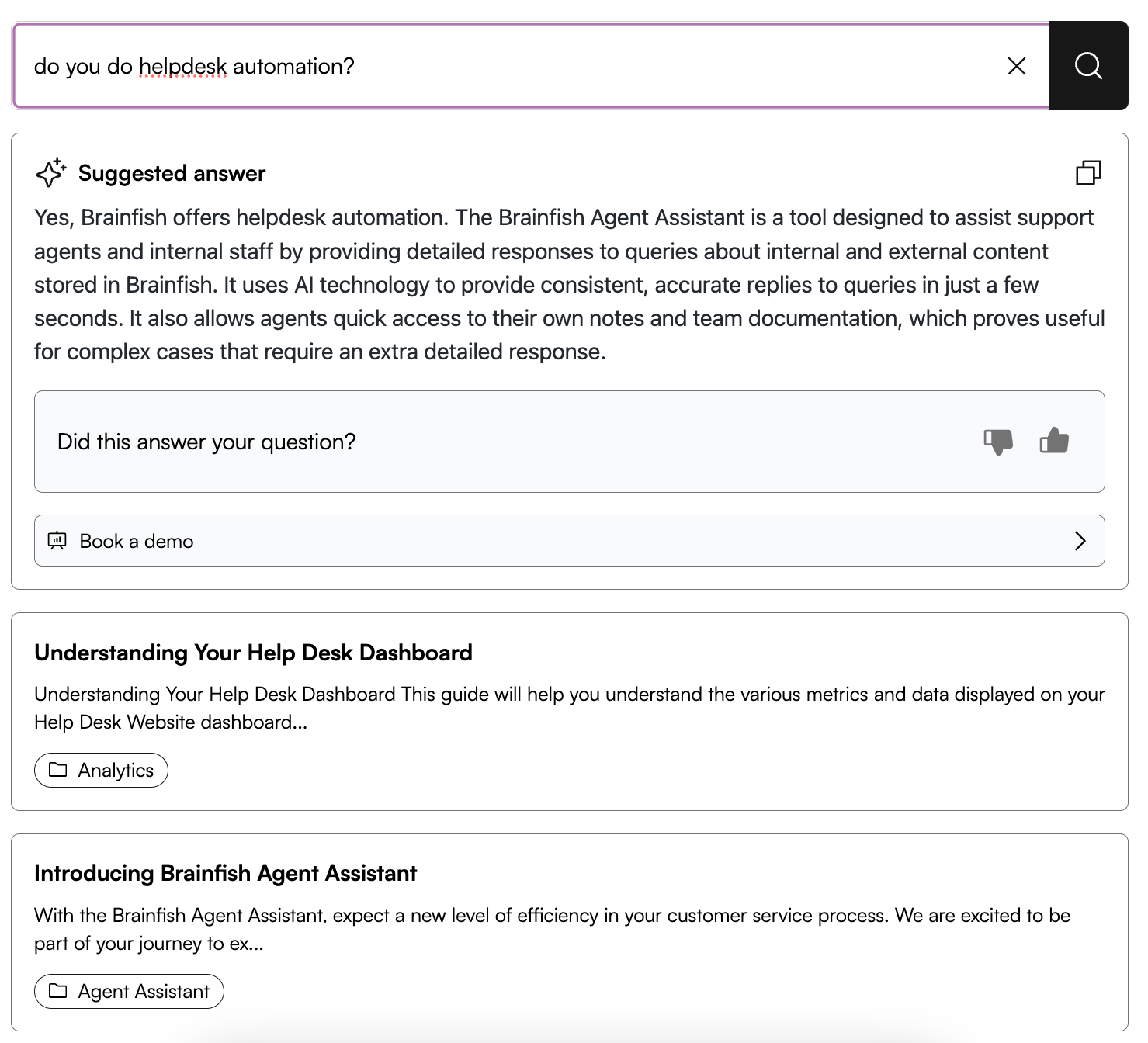This screenshot has height=1043, width=1148.
Task: Select the Analytics category tag
Action: click(101, 770)
